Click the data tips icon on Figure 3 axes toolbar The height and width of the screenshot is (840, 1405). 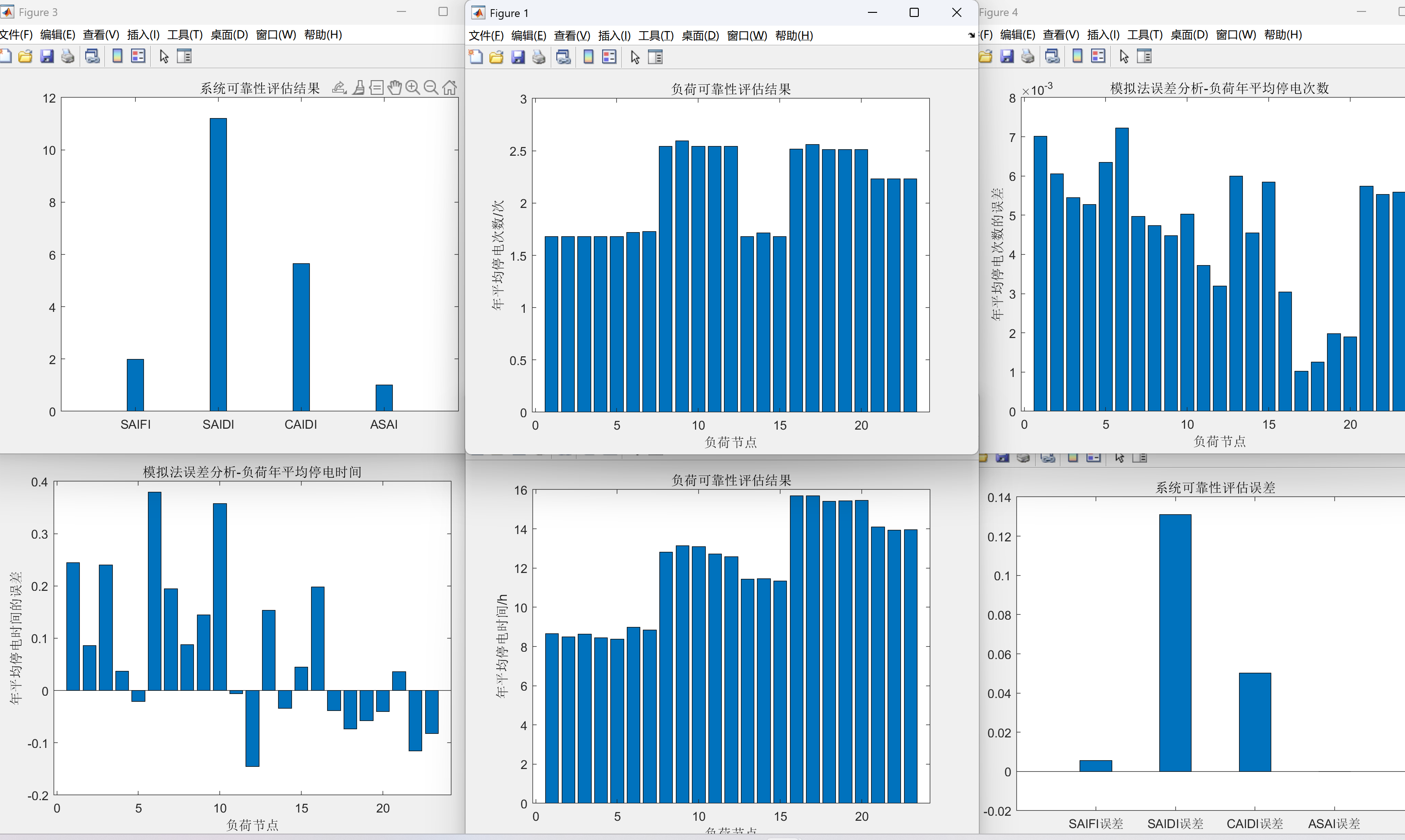377,88
